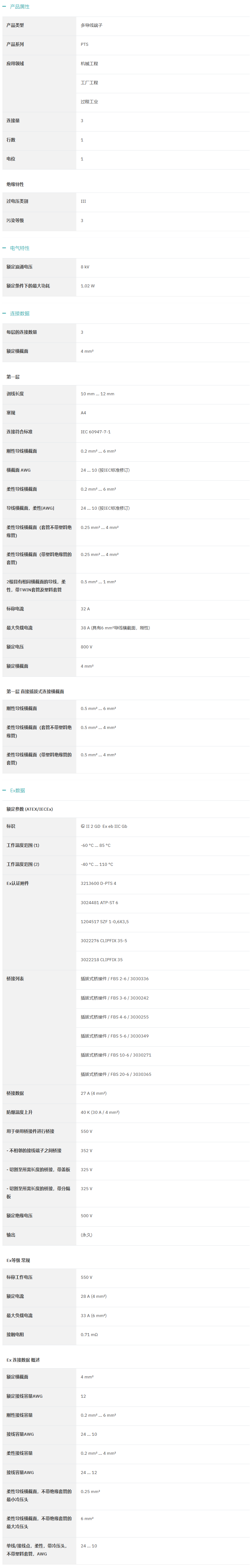Click the 1.02 W power loss value
Image resolution: width=251 pixels, height=1568 pixels.
point(88,286)
